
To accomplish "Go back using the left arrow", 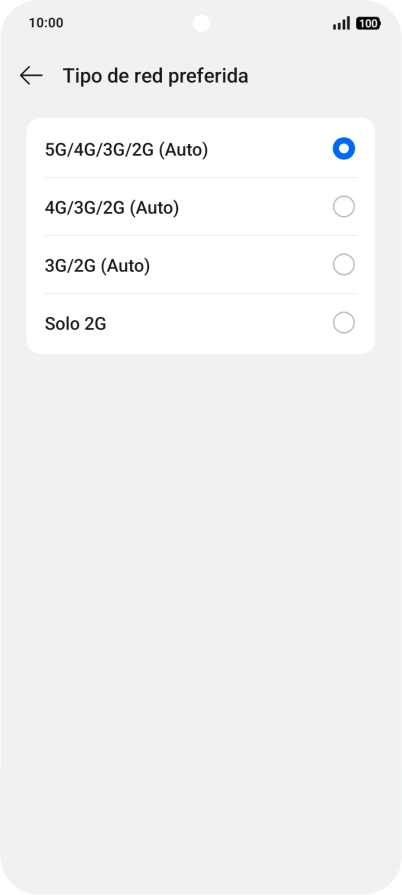I will (x=31, y=75).
